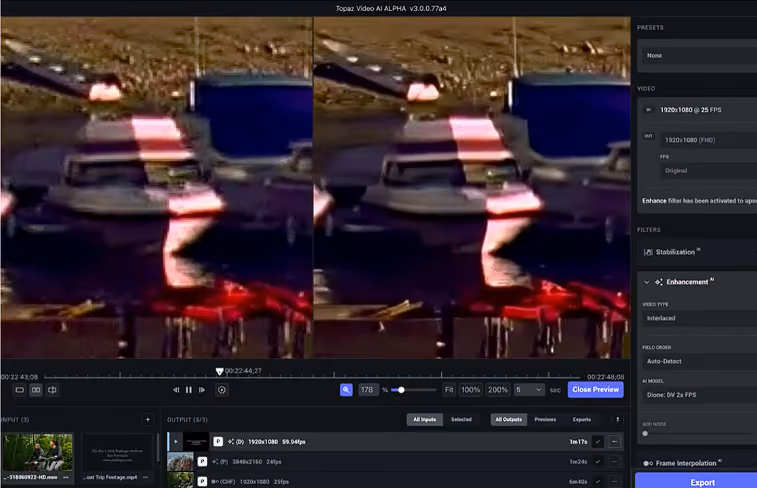Select the Selected filter tab
Viewport: 757px width, 488px height.
(x=461, y=419)
